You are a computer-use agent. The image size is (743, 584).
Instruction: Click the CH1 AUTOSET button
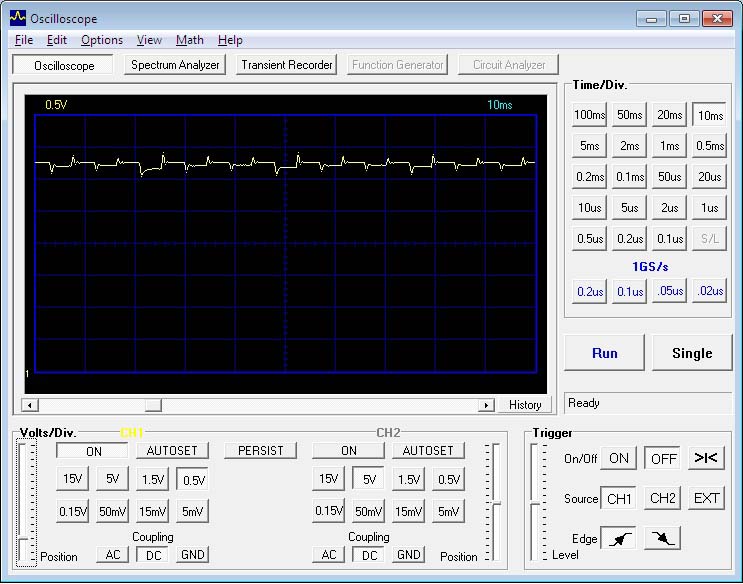pos(172,451)
